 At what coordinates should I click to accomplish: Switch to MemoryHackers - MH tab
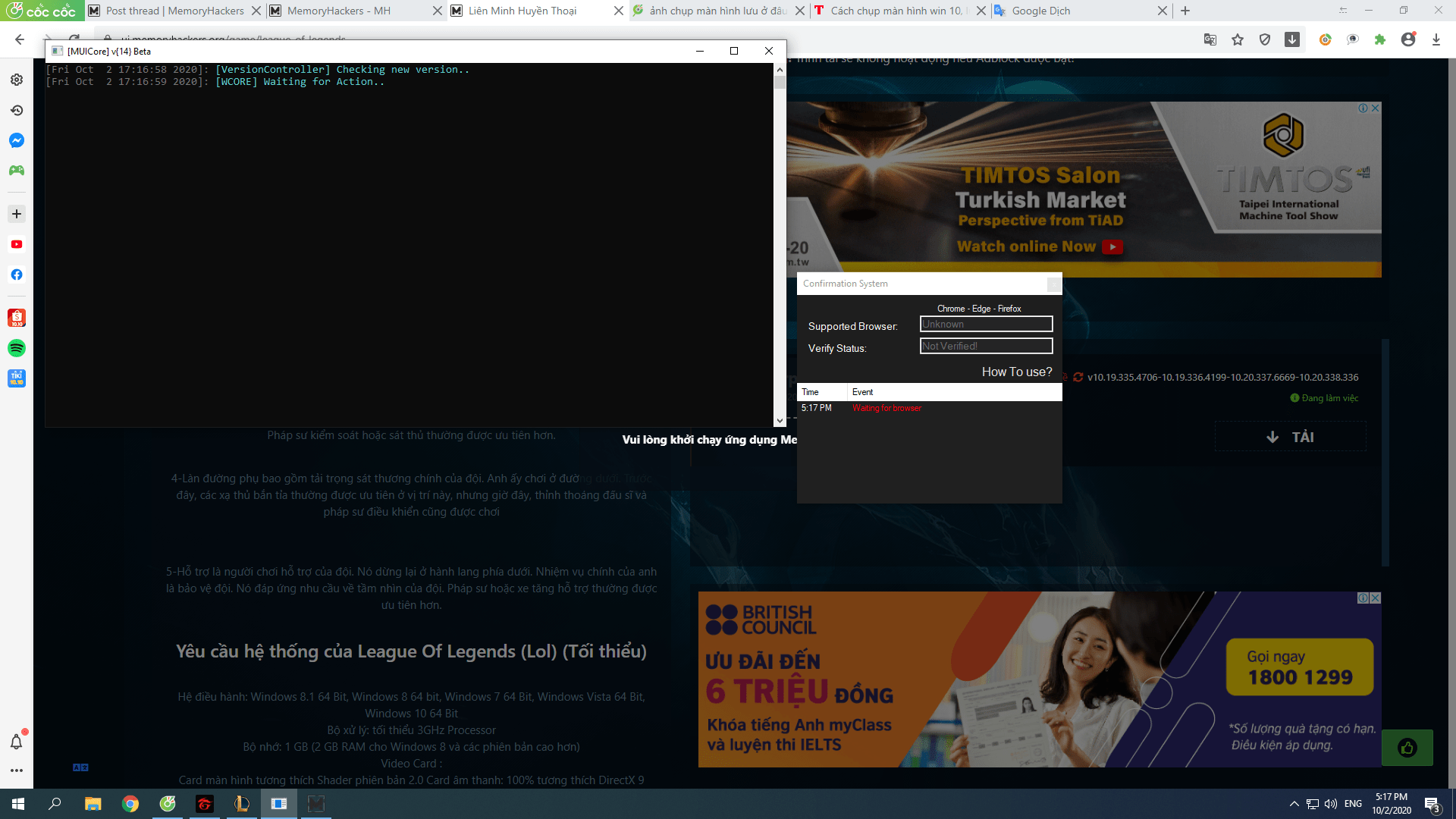pos(356,11)
